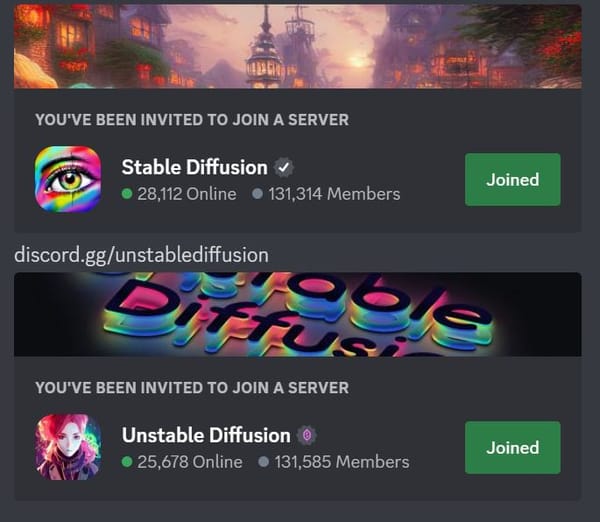The width and height of the screenshot is (600, 522).
Task: Open the Unstable Diffusion server name
Action: [206, 435]
